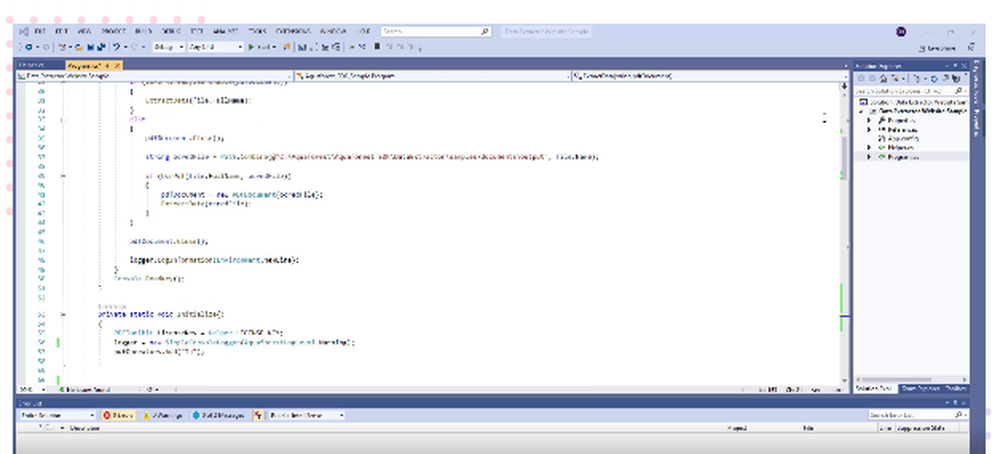
Task: Collapse the project node in Solution Explorer
Action: [862, 111]
